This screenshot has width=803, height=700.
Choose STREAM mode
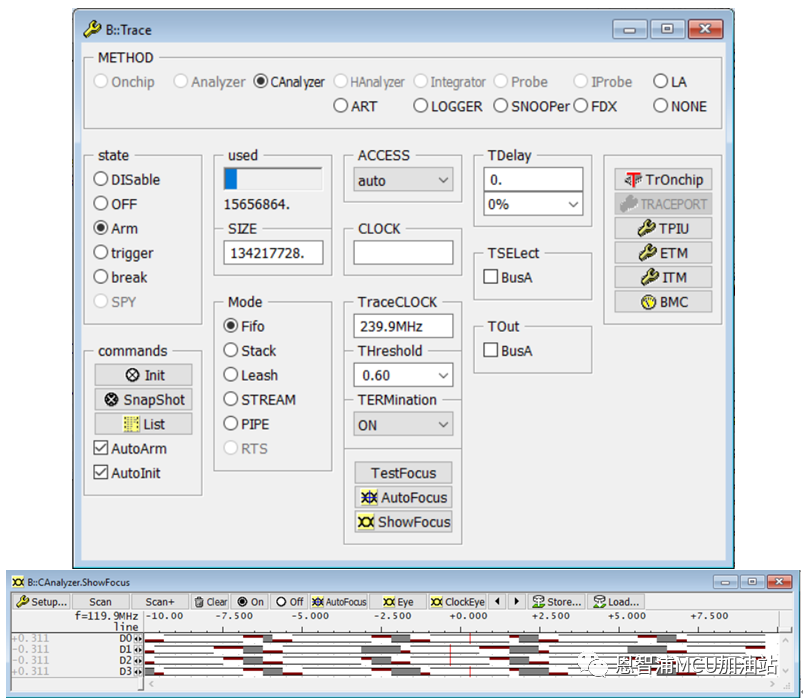[x=259, y=399]
